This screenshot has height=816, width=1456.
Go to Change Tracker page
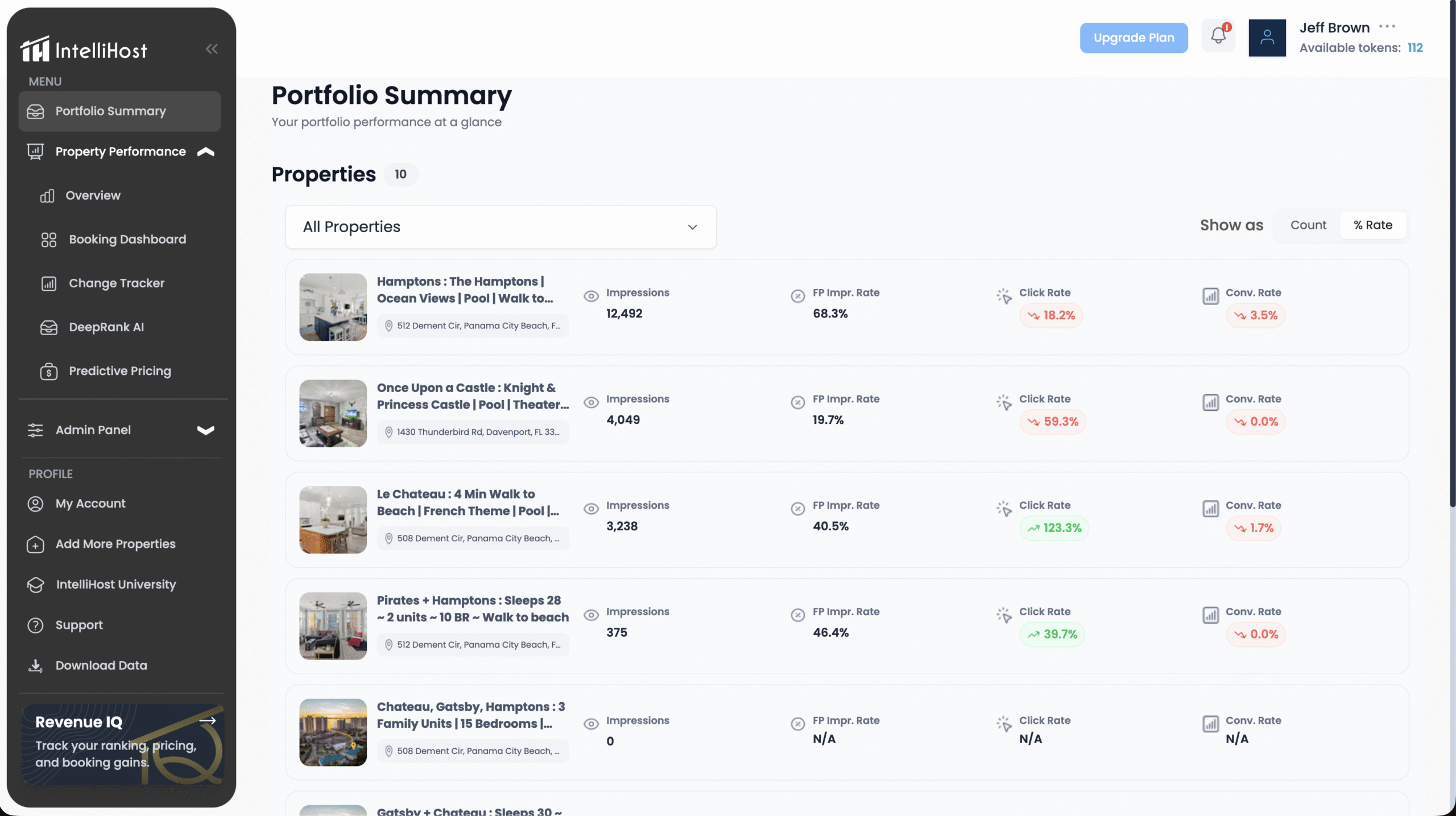[x=116, y=283]
